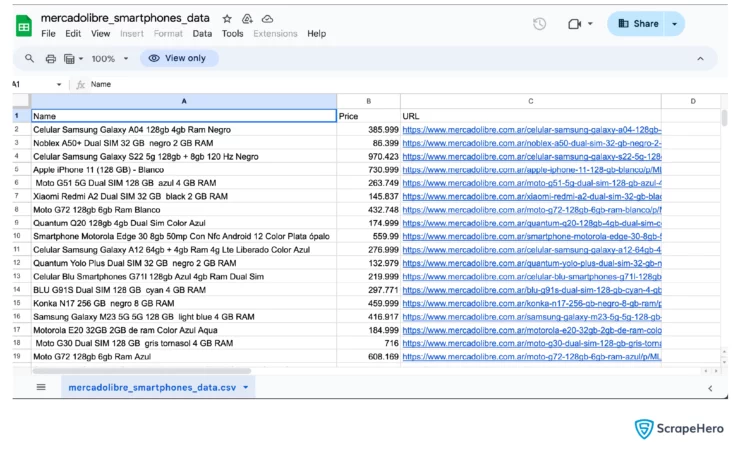This screenshot has height=449, width=744.
Task: Select column B header
Action: [x=369, y=101]
